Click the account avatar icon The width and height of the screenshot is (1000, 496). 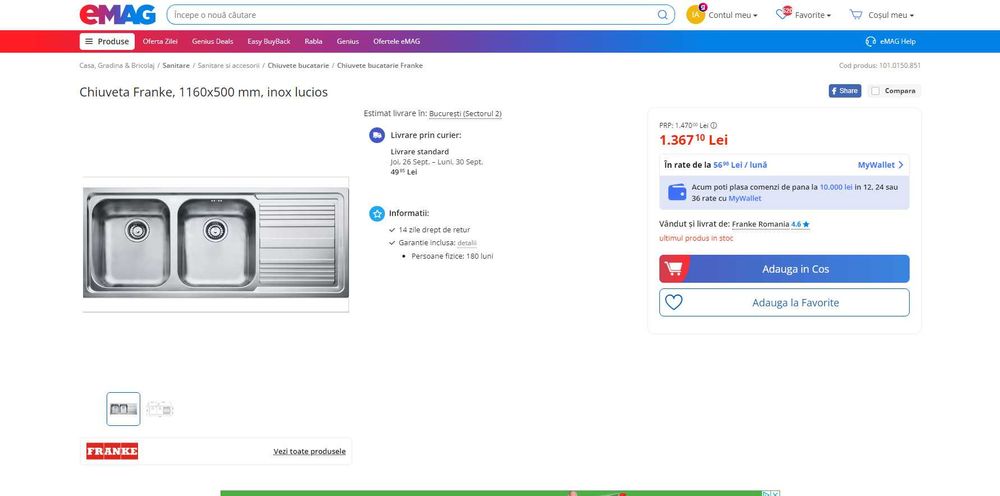695,15
